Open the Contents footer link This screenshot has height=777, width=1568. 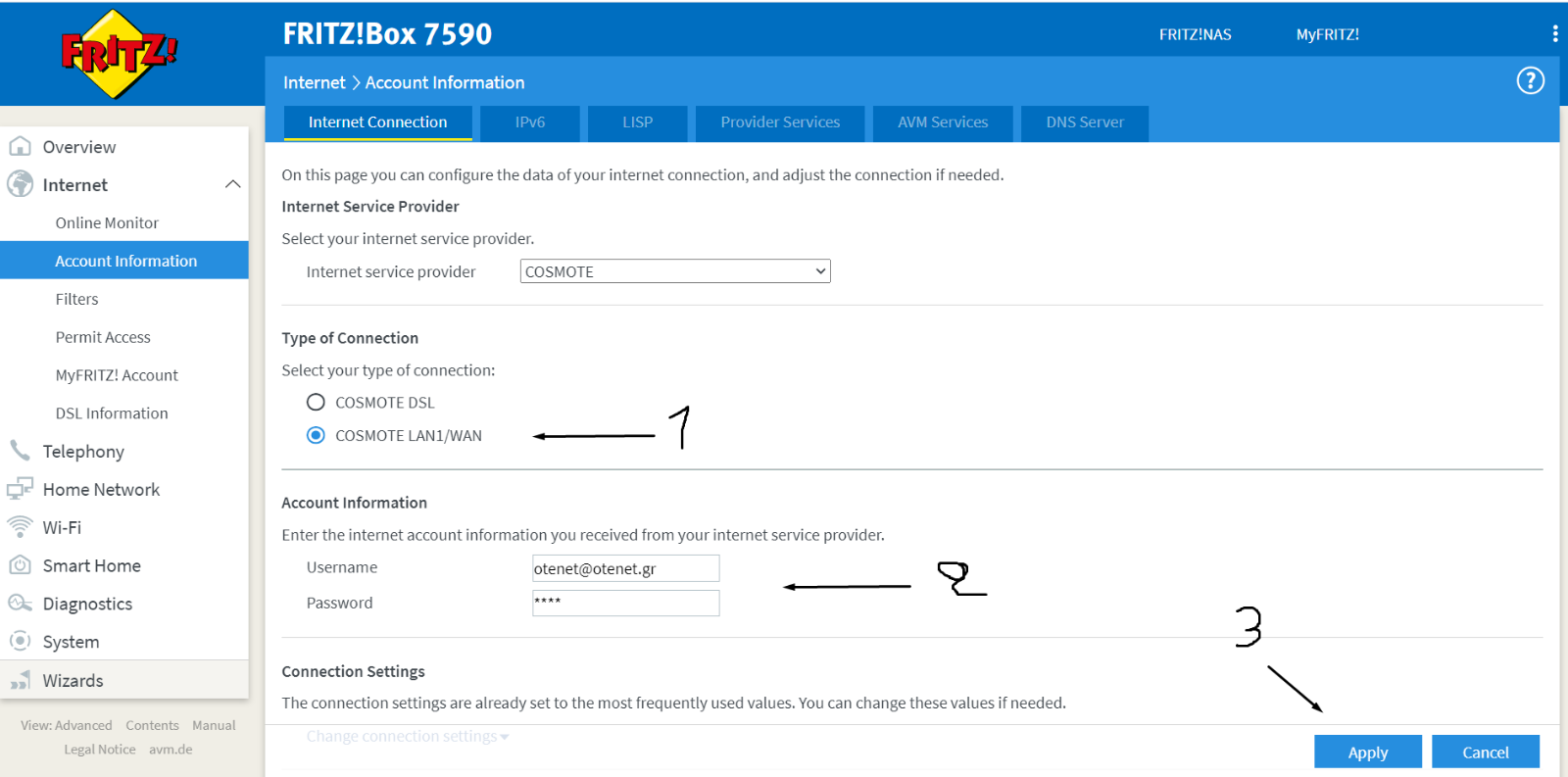152,725
